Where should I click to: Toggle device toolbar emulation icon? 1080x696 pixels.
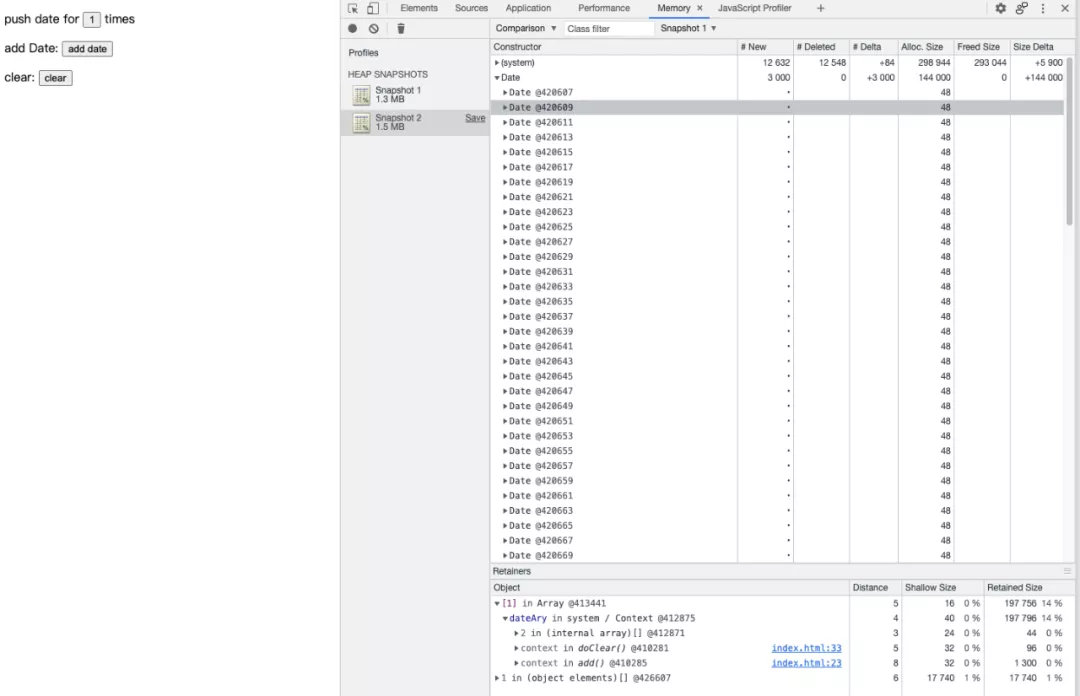373,8
